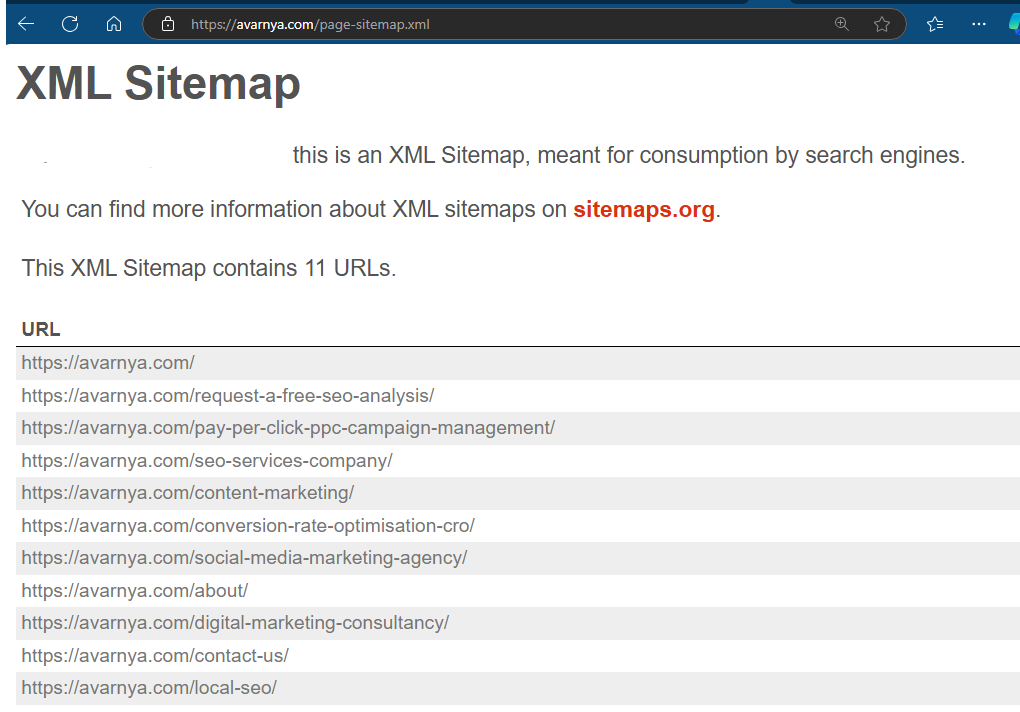The image size is (1020, 712).
Task: Open the avarnya.com homepage URL
Action: [108, 363]
